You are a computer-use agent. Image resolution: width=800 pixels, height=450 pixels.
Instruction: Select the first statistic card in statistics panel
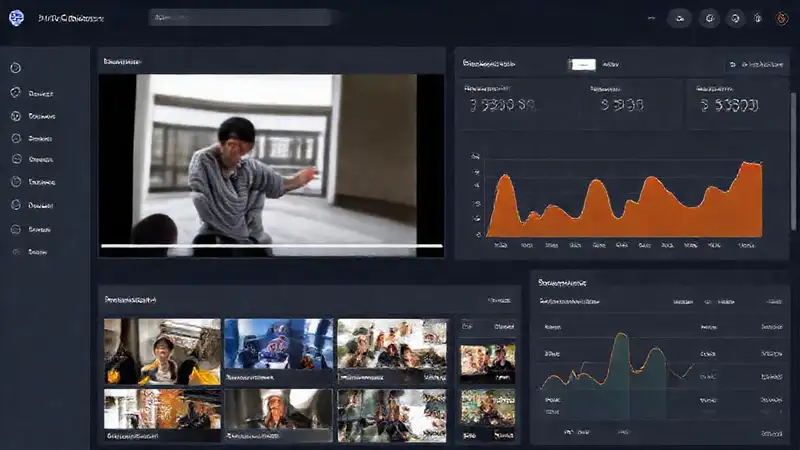(x=519, y=104)
